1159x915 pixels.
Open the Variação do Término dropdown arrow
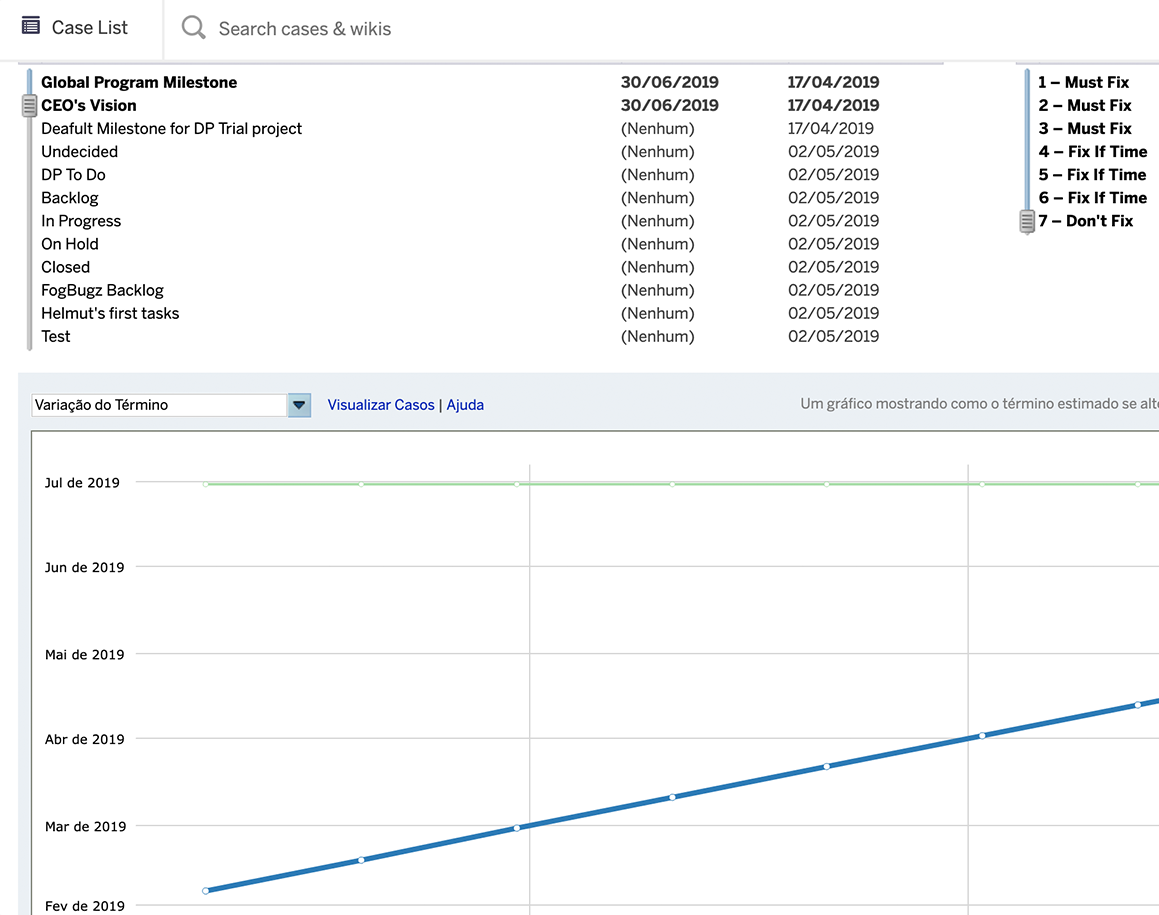click(299, 405)
